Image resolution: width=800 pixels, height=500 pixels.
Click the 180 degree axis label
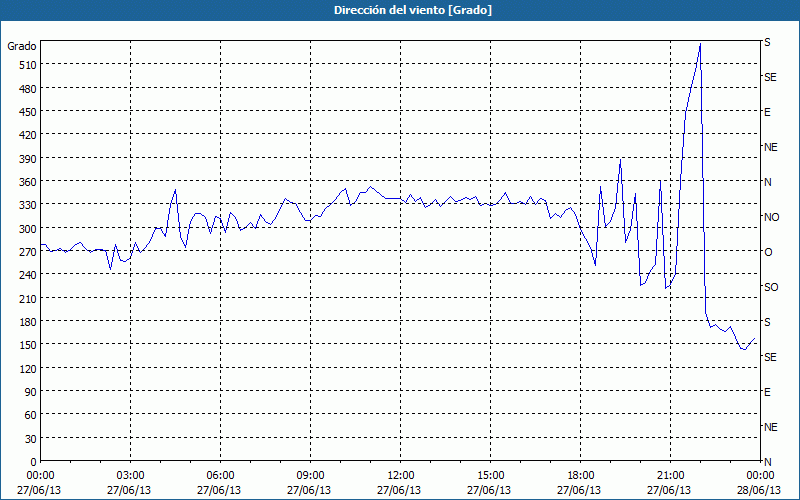tap(29, 322)
